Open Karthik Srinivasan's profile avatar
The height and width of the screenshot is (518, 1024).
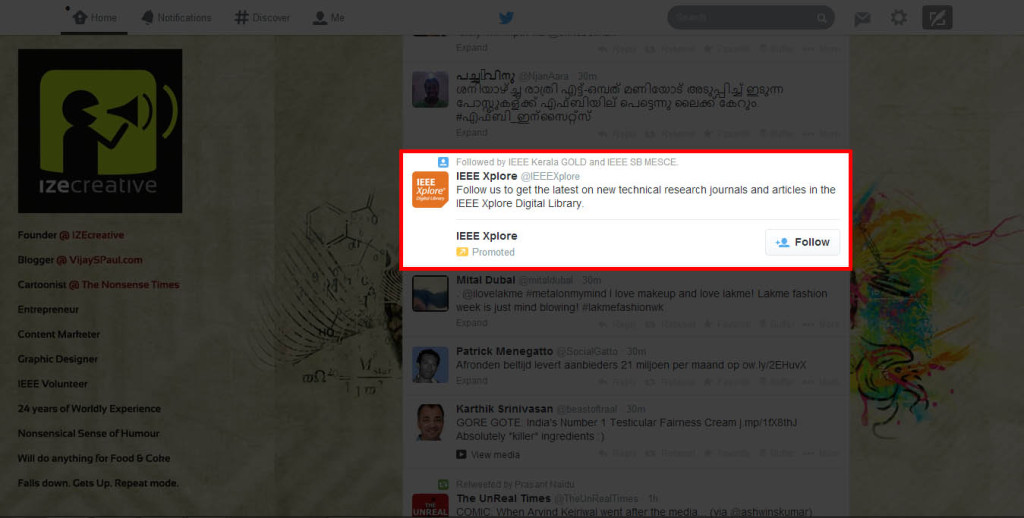click(x=430, y=422)
